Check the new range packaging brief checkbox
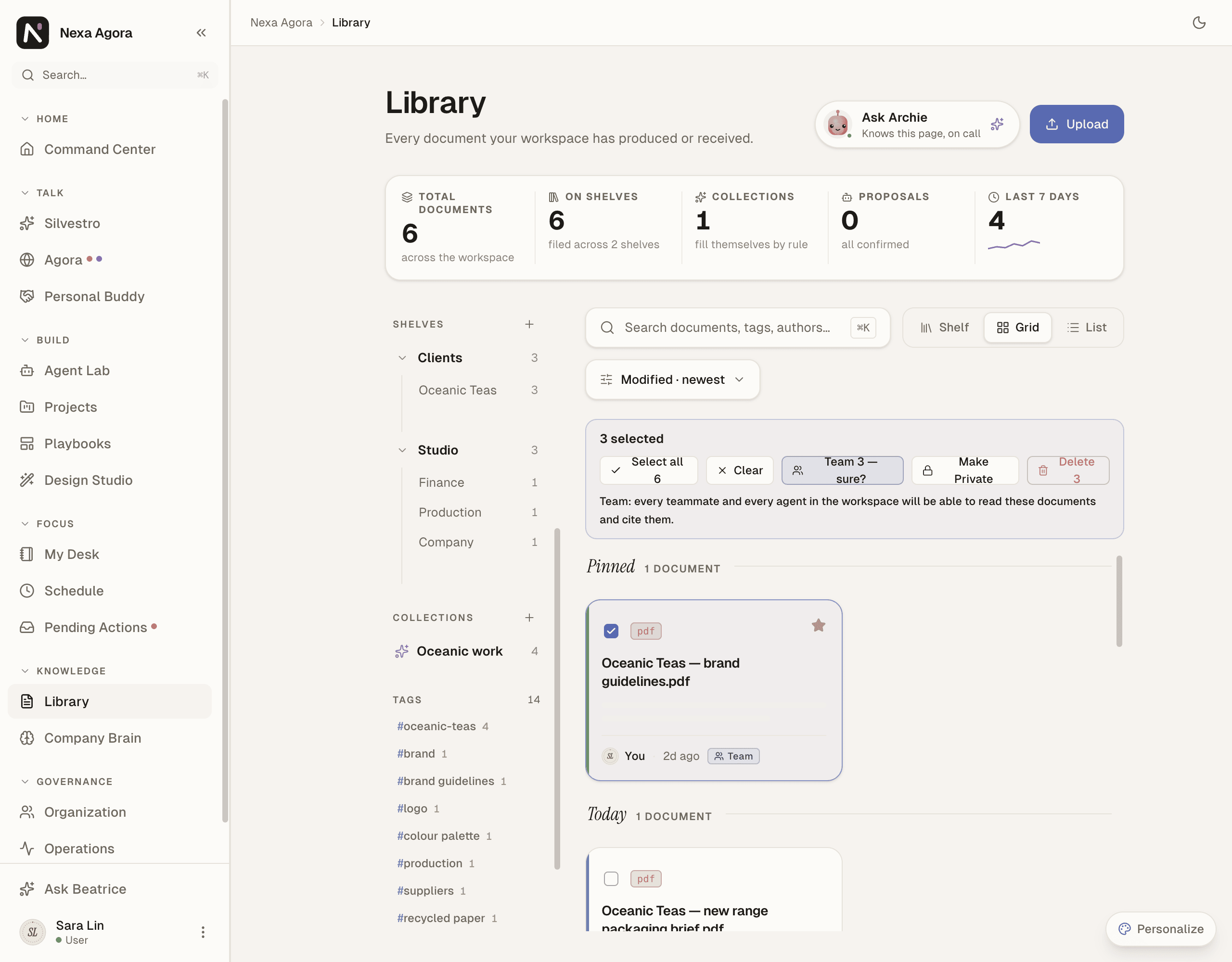 [611, 878]
